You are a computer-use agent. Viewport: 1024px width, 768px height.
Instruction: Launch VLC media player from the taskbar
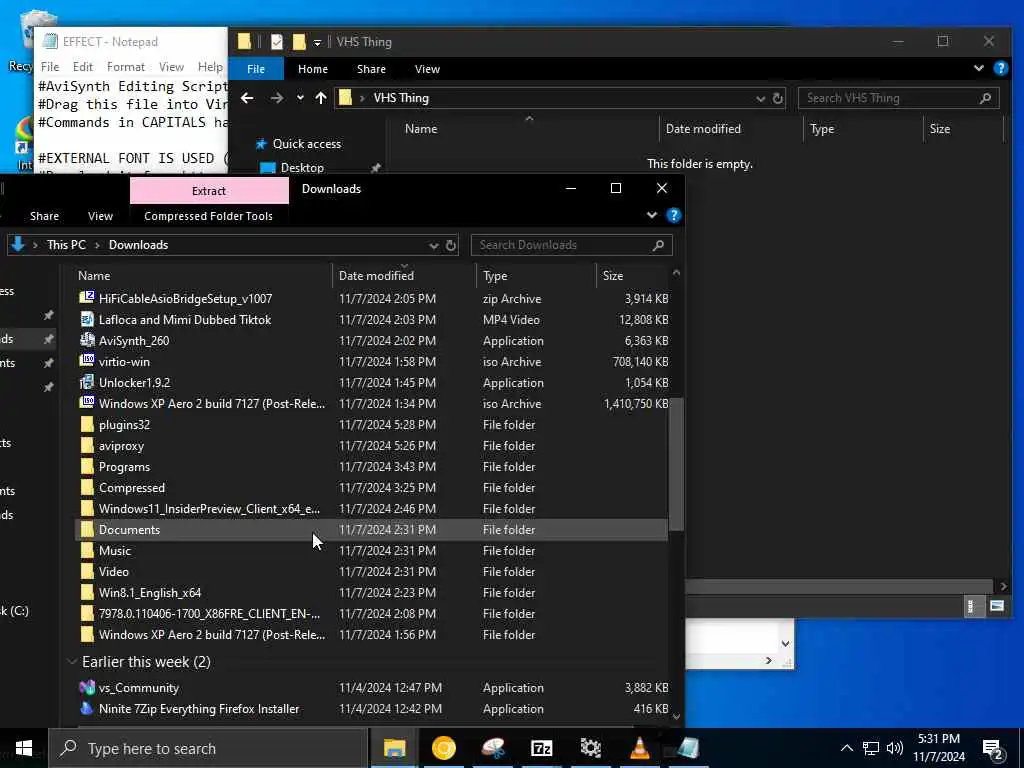pos(639,748)
